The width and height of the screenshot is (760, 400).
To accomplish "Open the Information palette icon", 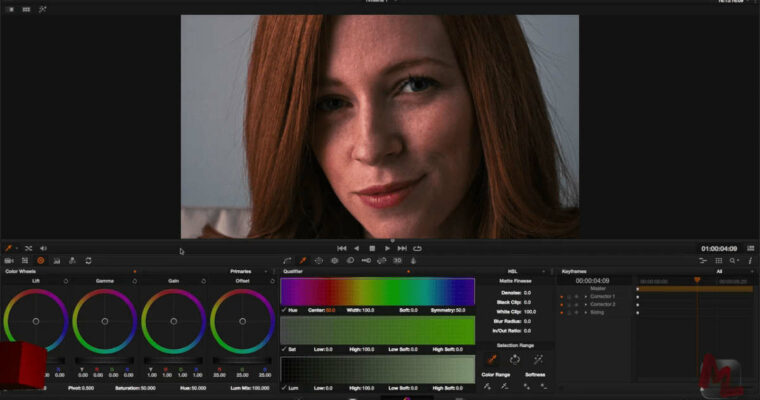I will (750, 261).
